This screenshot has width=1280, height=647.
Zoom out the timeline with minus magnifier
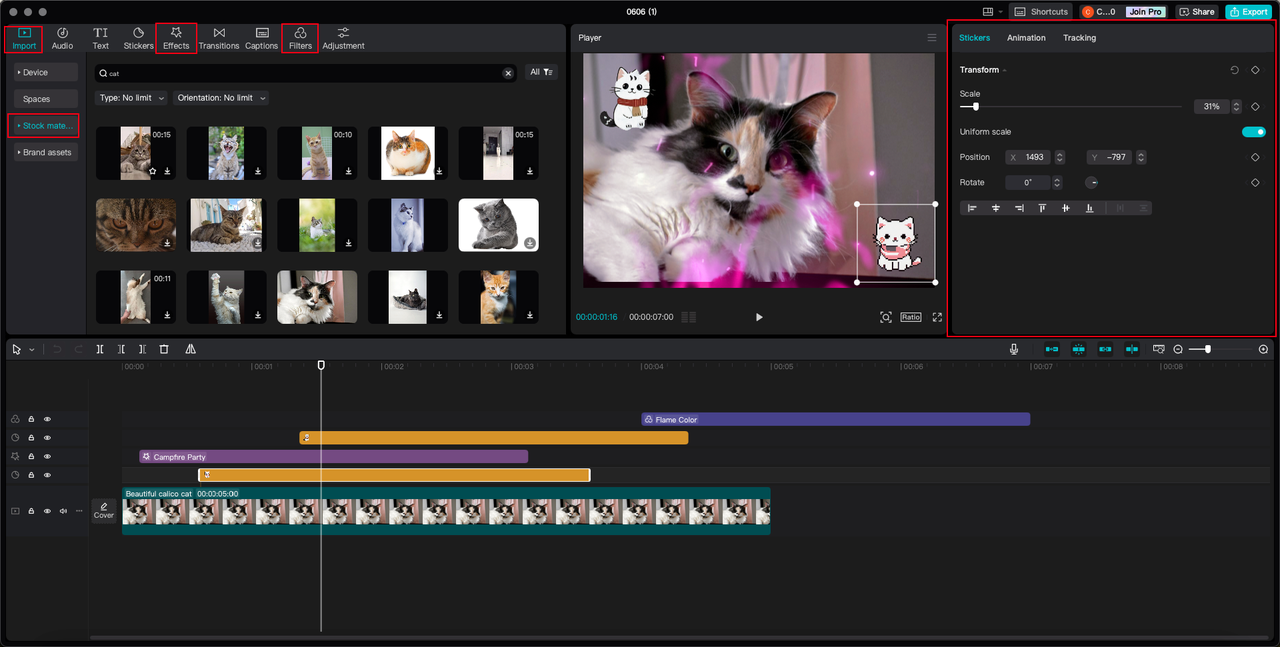[x=1178, y=349]
